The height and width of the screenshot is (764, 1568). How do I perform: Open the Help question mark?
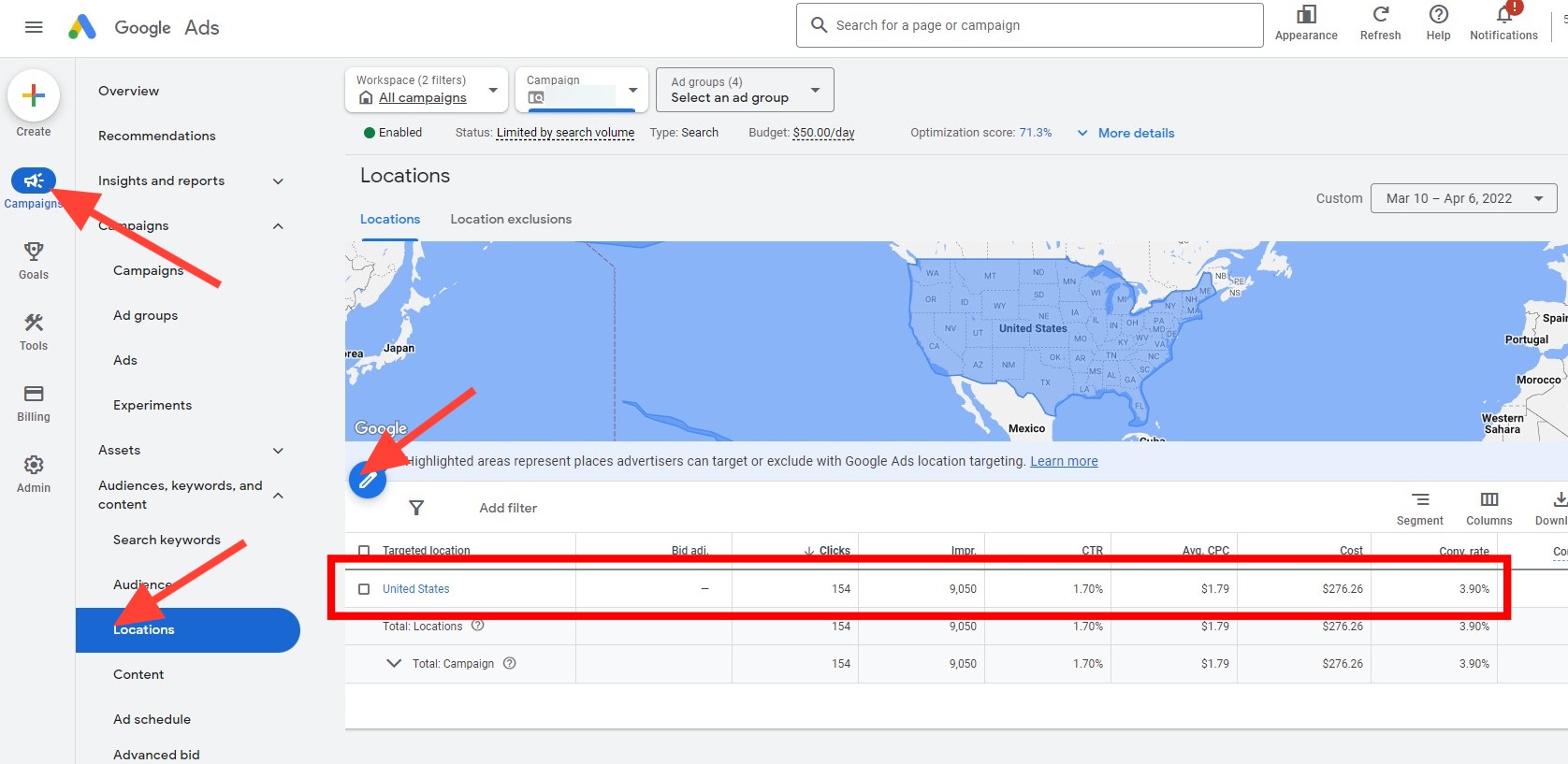click(1439, 14)
